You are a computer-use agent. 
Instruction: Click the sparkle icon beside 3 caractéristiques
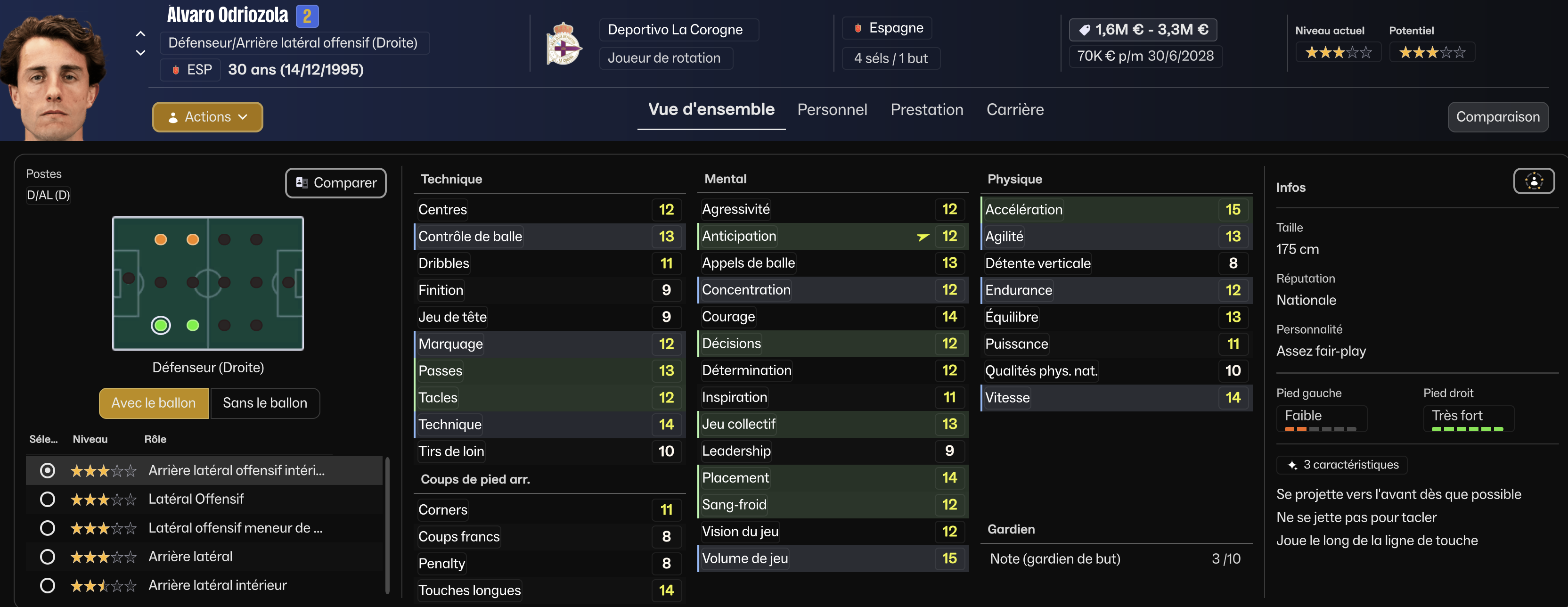coord(1292,465)
